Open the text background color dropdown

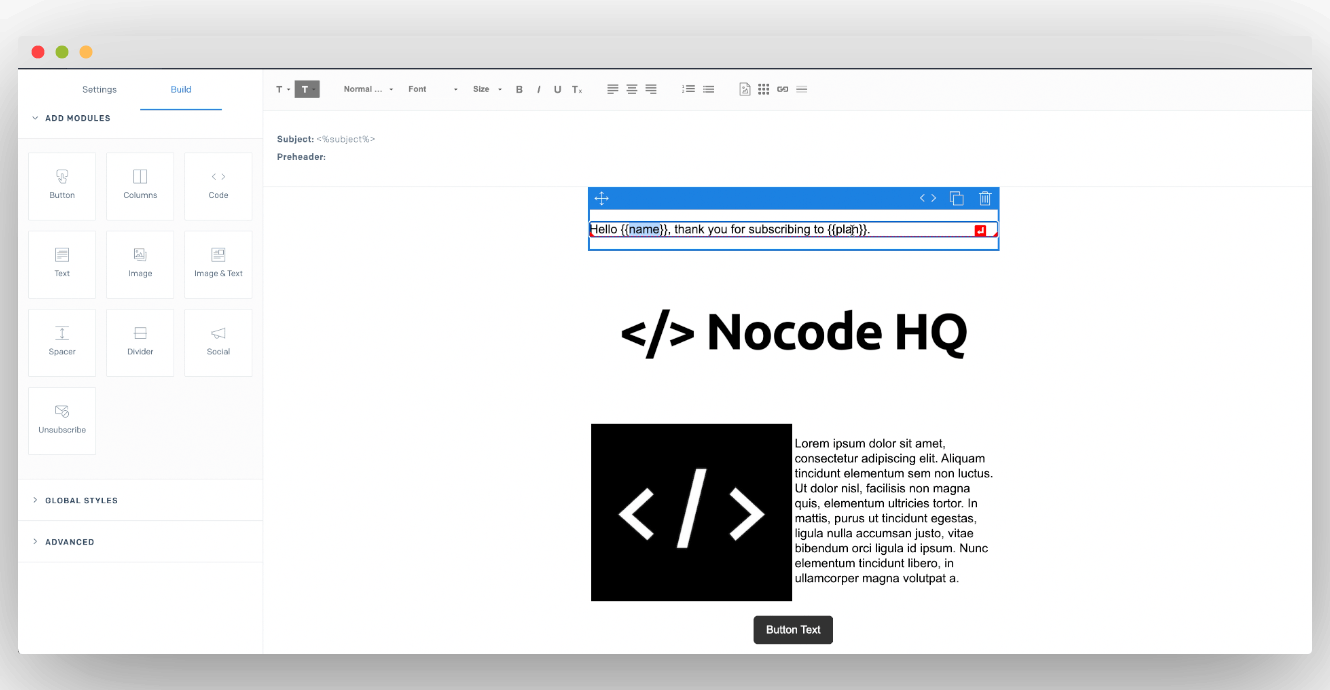307,89
